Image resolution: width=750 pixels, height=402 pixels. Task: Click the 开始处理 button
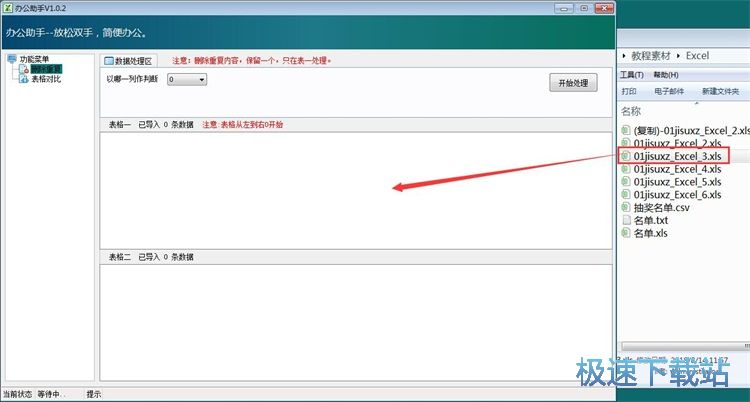pyautogui.click(x=573, y=83)
